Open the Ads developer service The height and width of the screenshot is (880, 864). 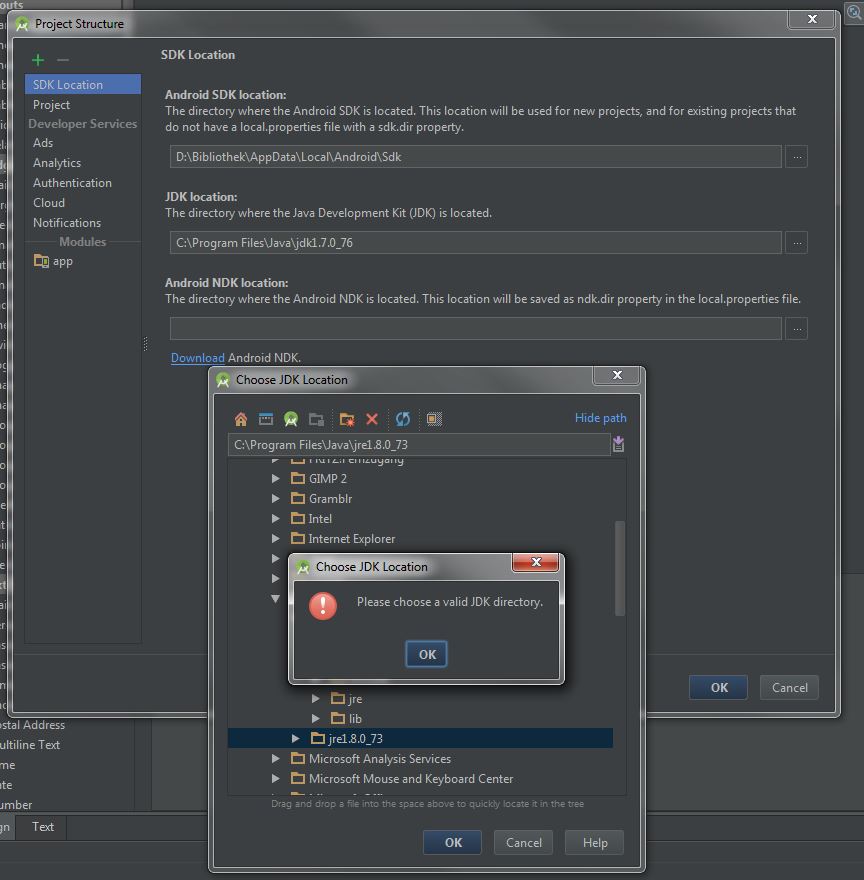pyautogui.click(x=43, y=143)
